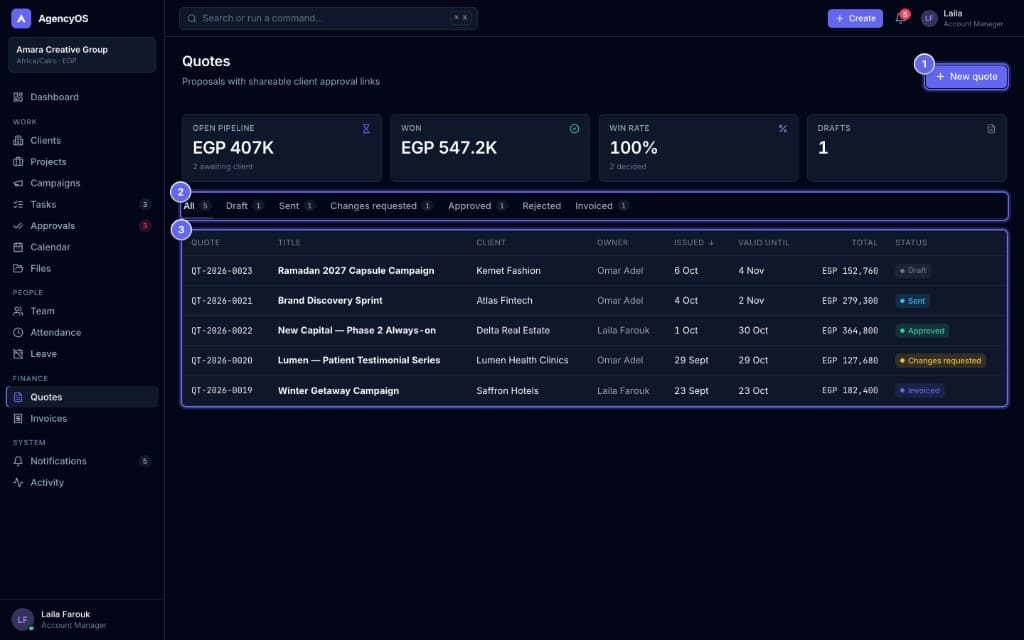This screenshot has width=1024, height=640.
Task: Click client name Lumen Health Clinics
Action: coord(522,360)
